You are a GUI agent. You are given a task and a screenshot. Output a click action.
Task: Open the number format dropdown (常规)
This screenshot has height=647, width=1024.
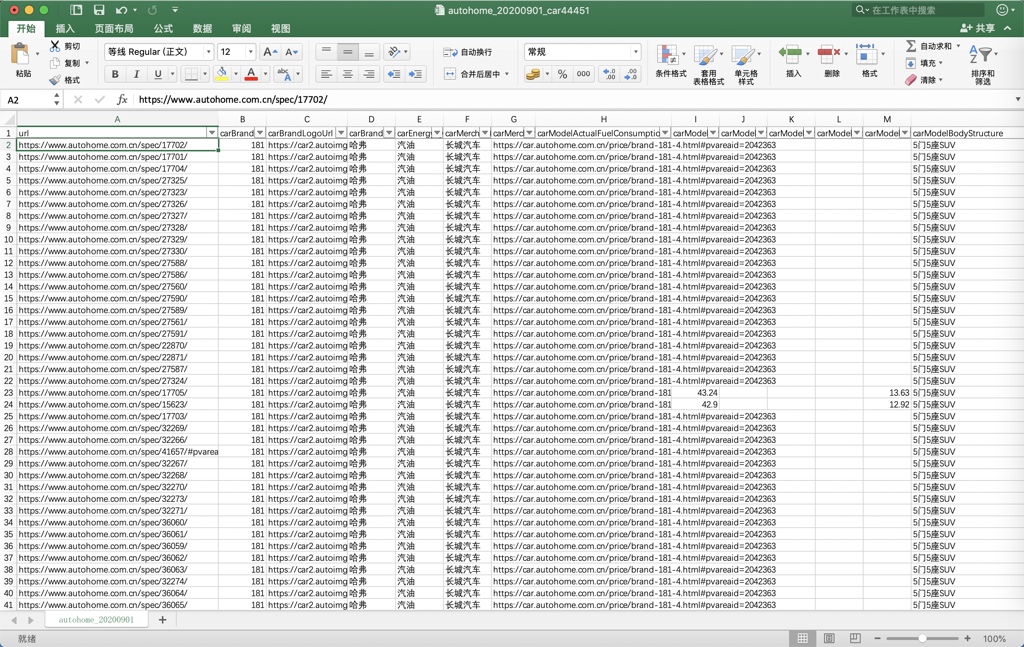635,52
